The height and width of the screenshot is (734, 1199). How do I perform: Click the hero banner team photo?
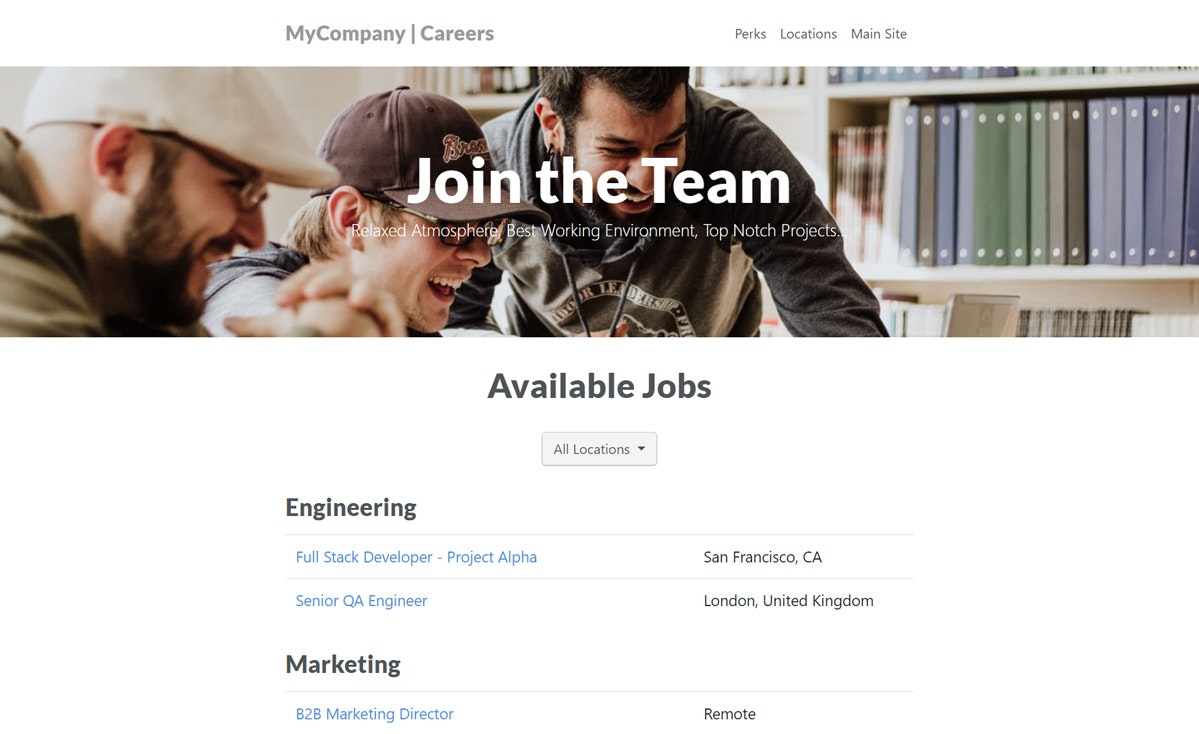[x=600, y=202]
